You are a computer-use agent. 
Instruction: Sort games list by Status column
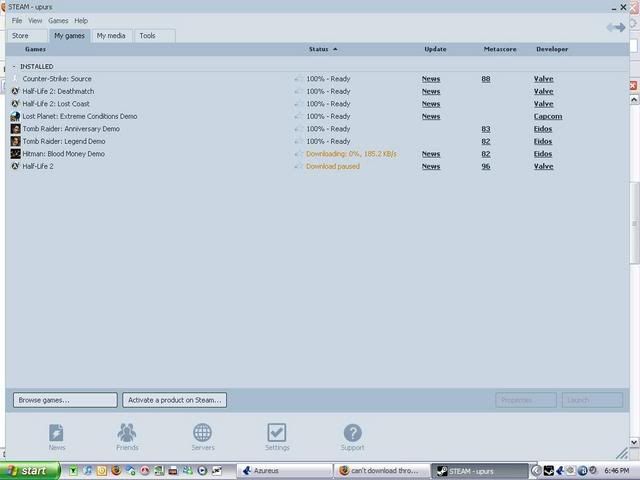tap(320, 49)
